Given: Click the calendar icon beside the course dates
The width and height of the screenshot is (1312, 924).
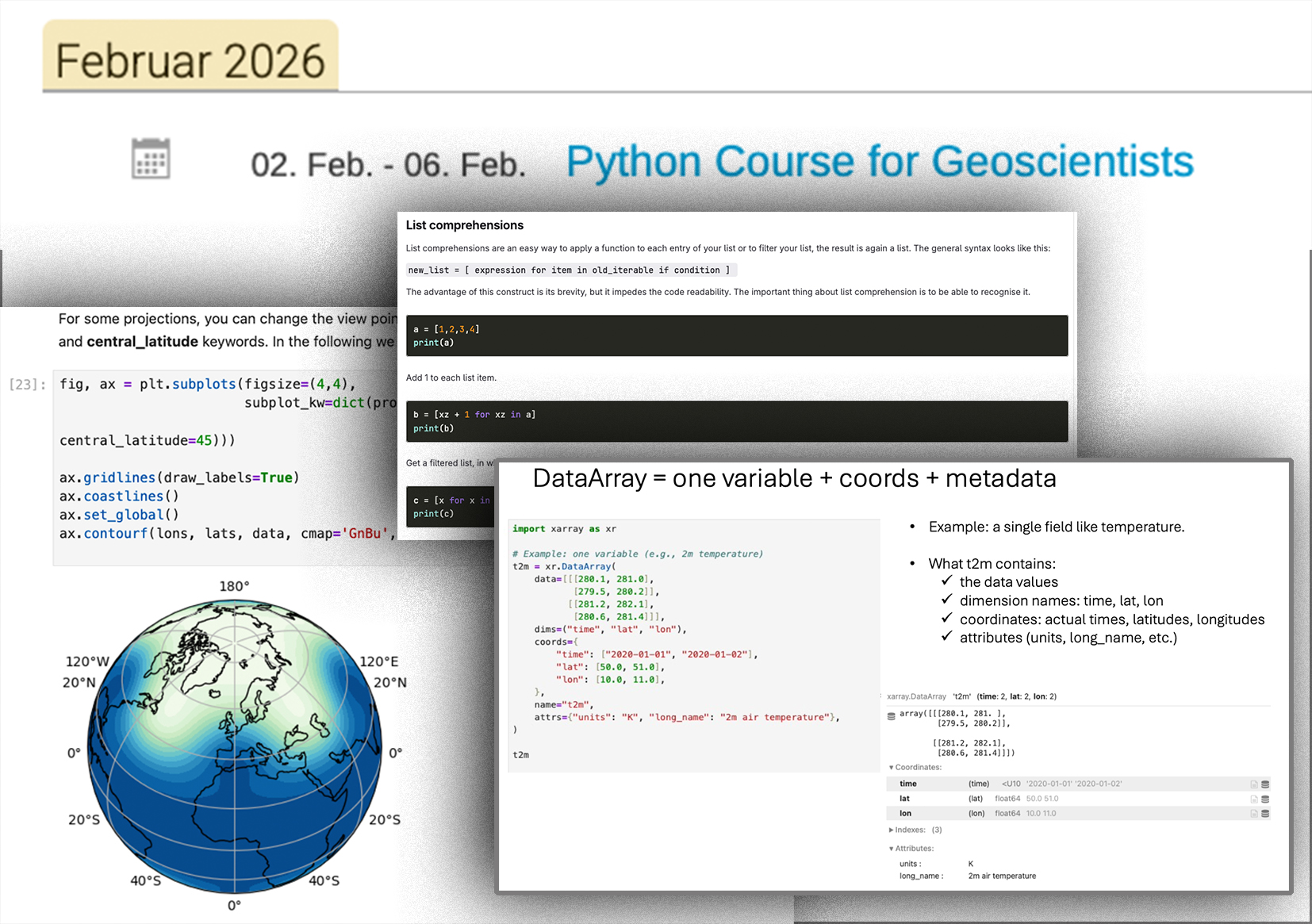Looking at the screenshot, I should pos(151,159).
